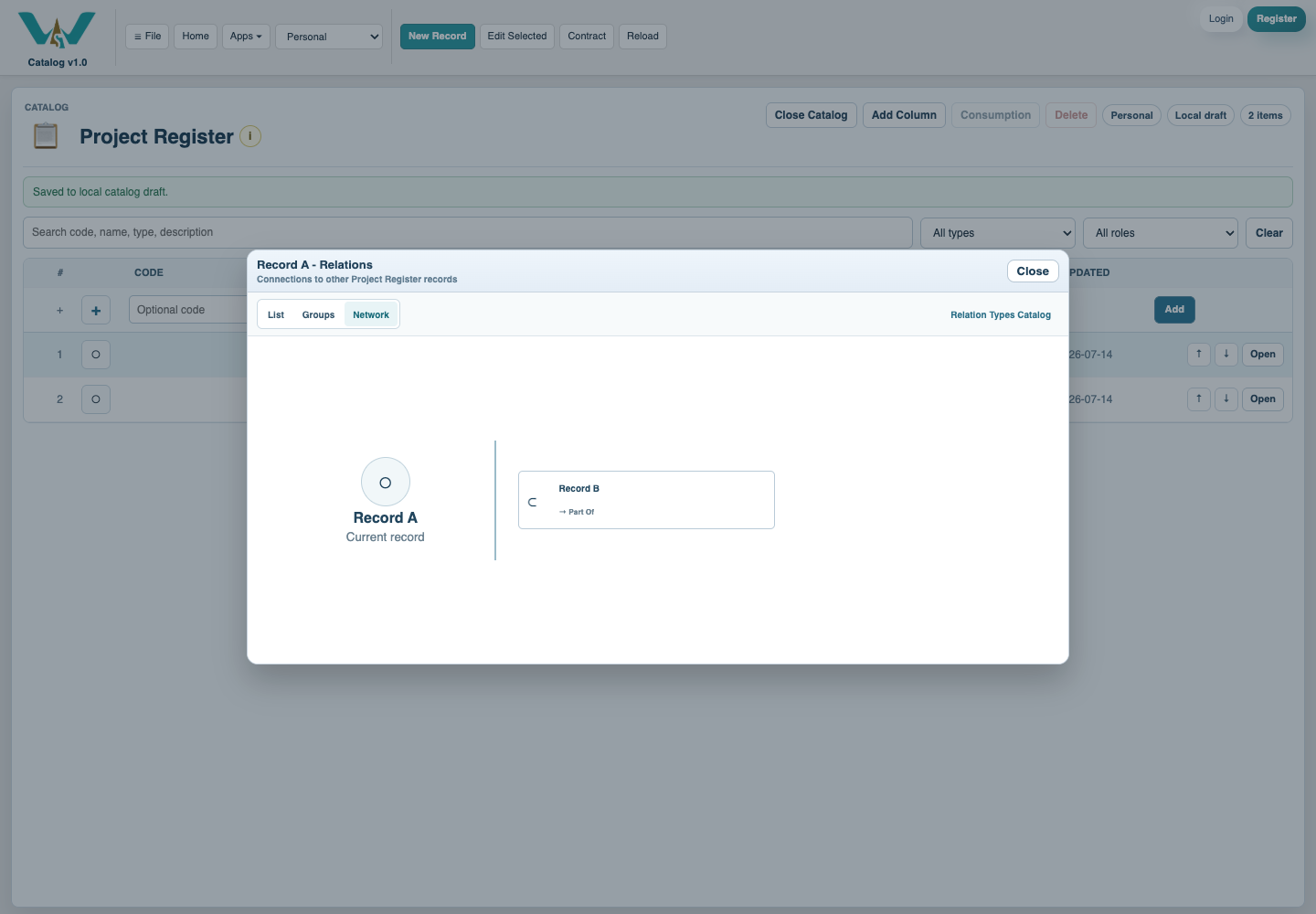Viewport: 1316px width, 914px height.
Task: Go to the Home page
Action: [196, 37]
